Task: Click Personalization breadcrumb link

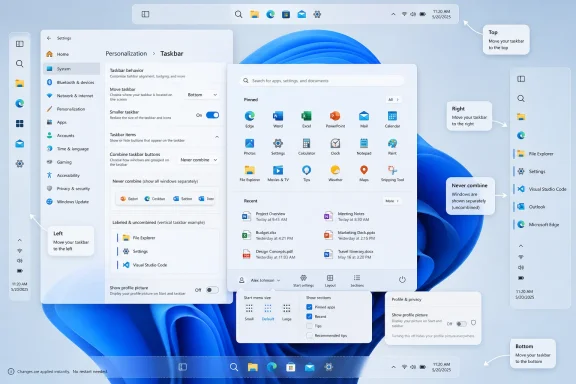Action: point(126,54)
